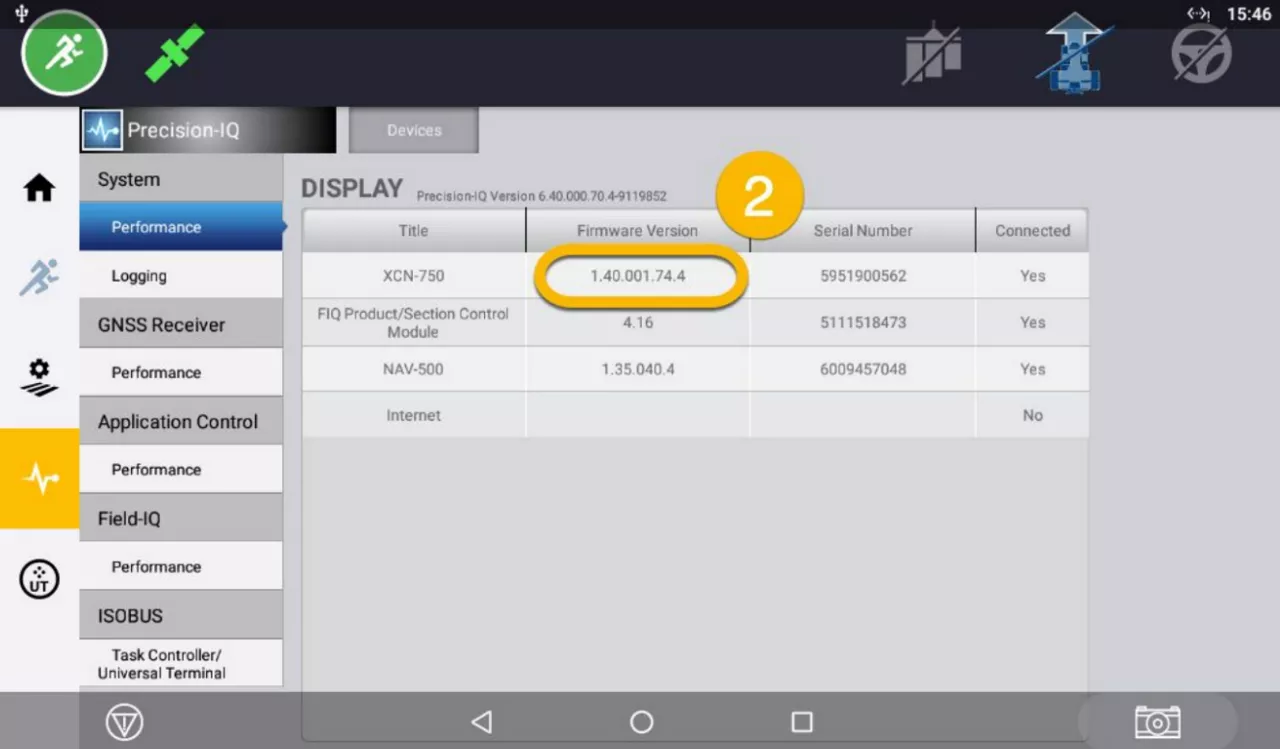
Task: Take a screenshot with the camera icon
Action: (1157, 722)
